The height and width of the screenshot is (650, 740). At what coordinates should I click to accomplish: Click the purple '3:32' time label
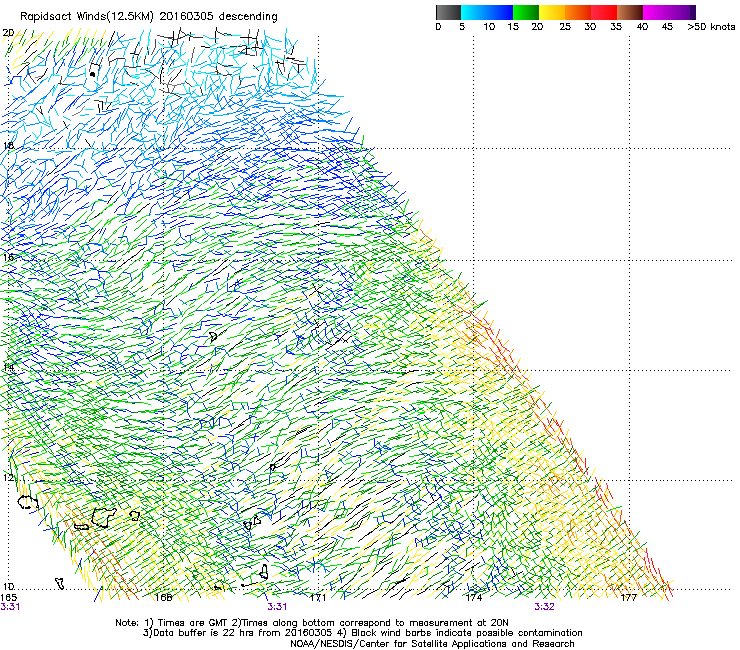[x=544, y=607]
